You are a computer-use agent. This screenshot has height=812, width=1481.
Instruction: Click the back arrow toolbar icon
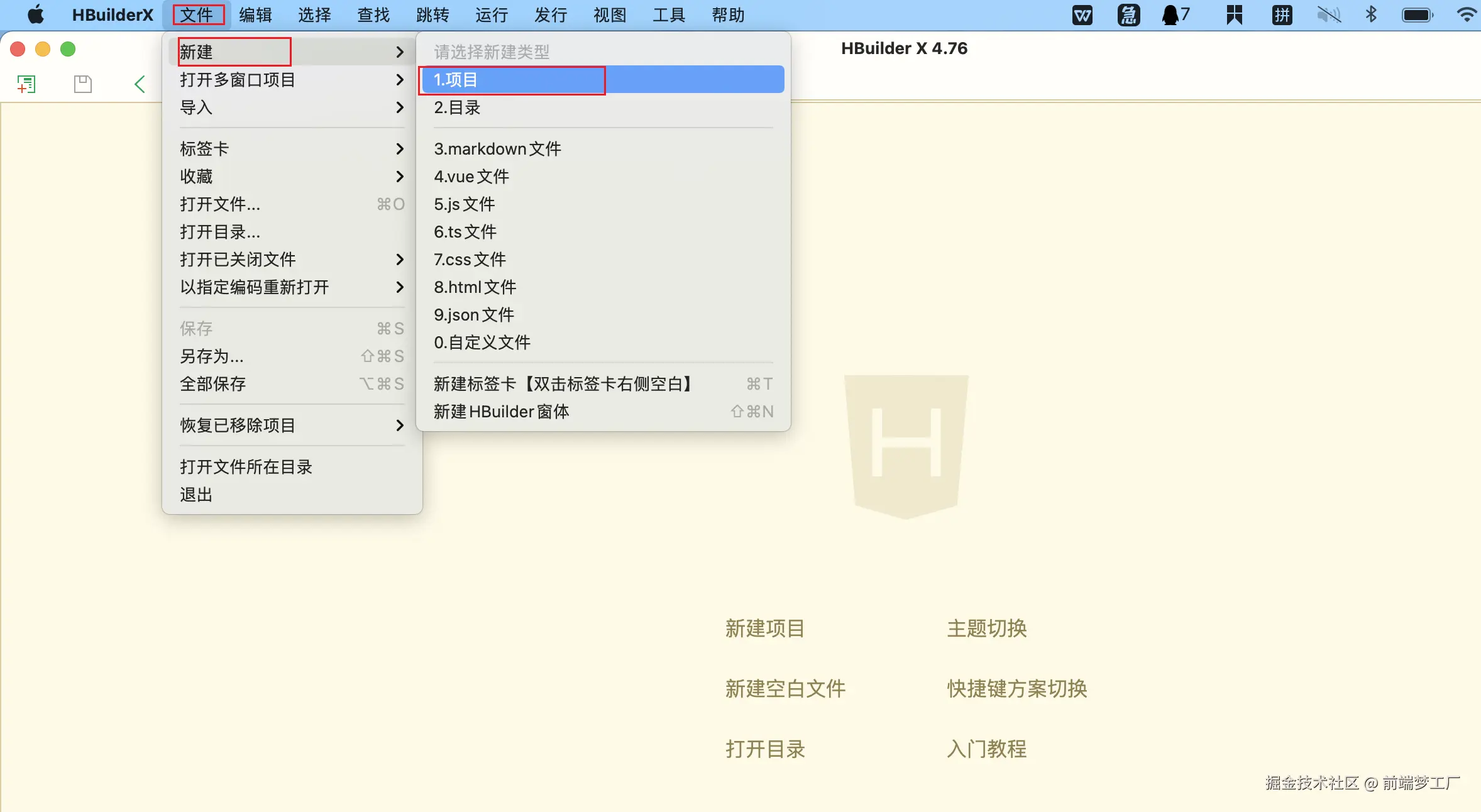(x=140, y=84)
